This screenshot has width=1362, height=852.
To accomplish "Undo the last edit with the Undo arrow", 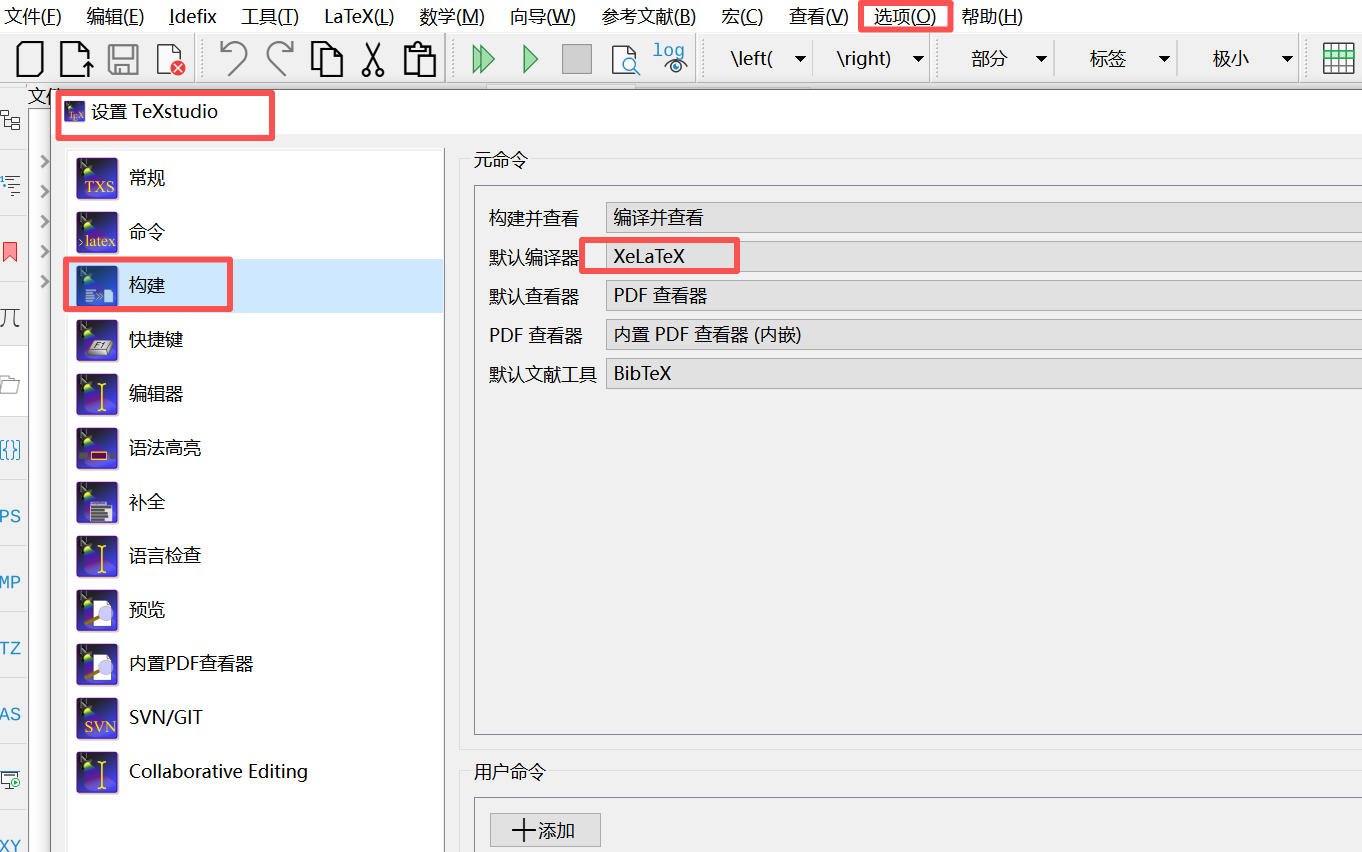I will click(x=233, y=59).
